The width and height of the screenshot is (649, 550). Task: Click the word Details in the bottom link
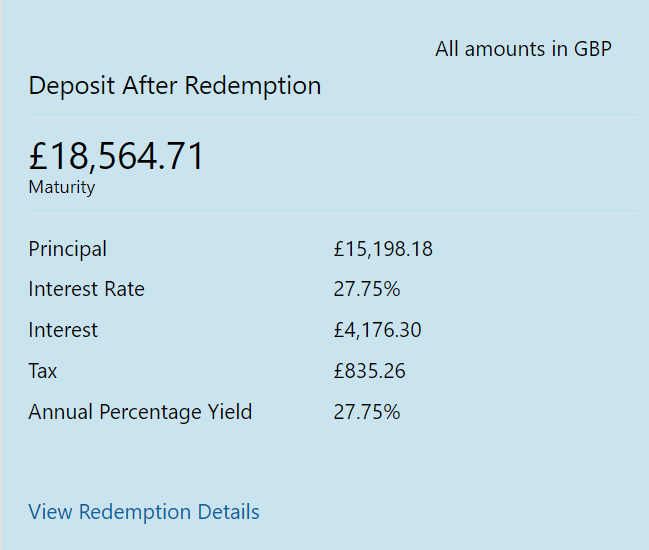[228, 512]
